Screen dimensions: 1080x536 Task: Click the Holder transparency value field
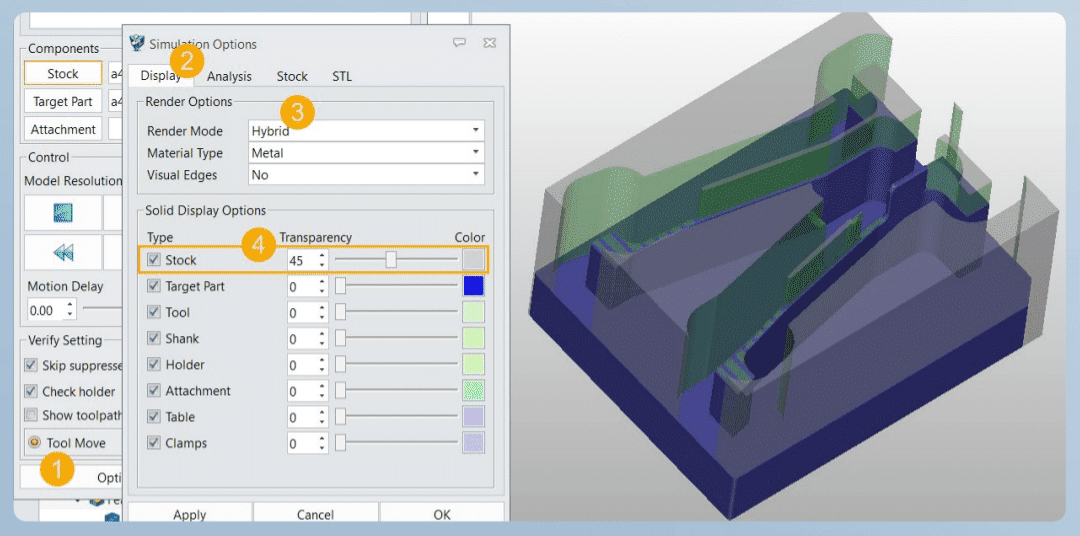307,365
